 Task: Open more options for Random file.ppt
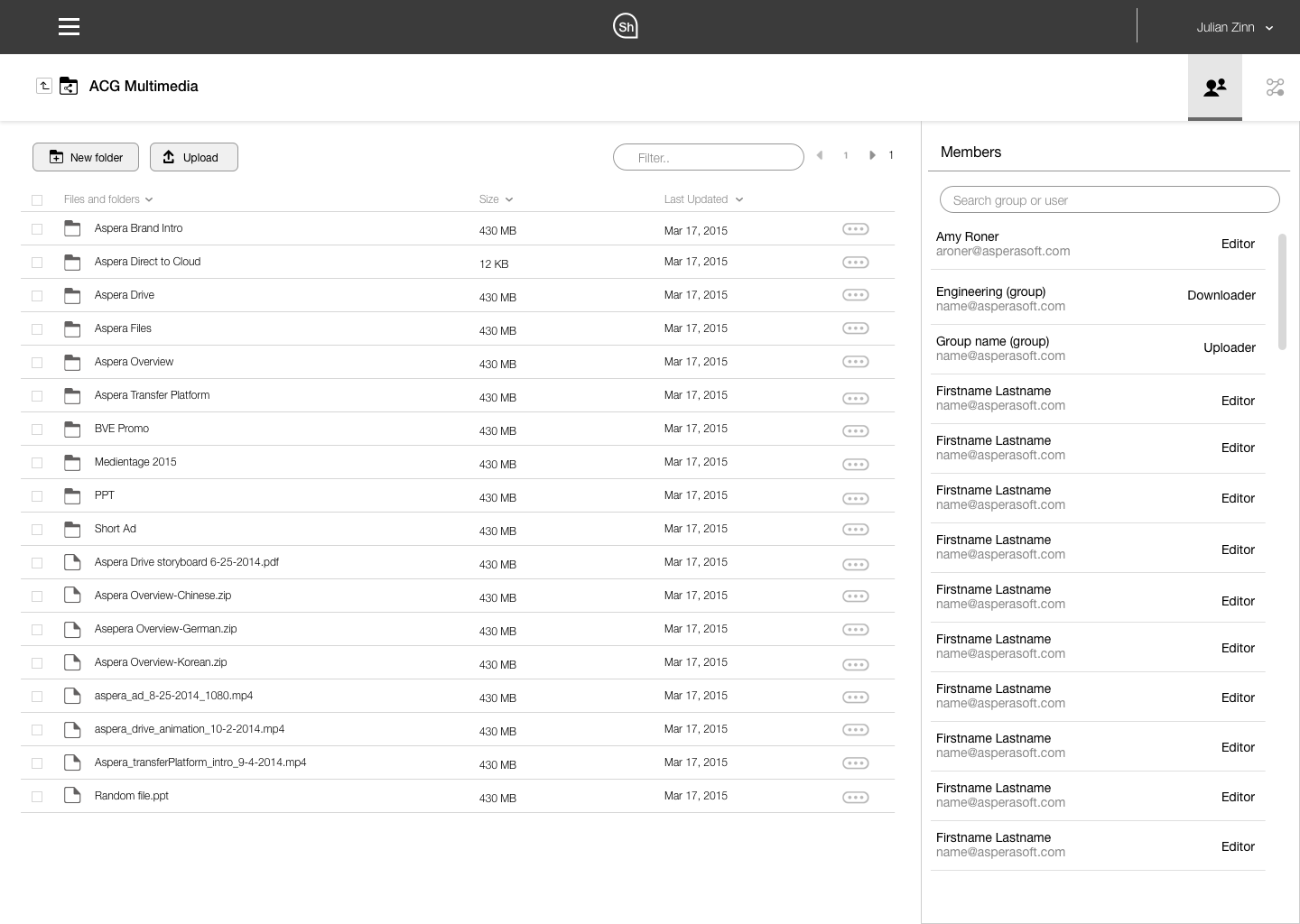[x=855, y=798]
